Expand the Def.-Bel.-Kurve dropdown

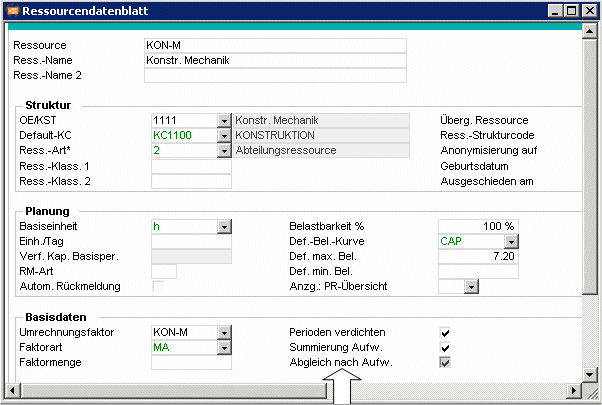point(511,241)
